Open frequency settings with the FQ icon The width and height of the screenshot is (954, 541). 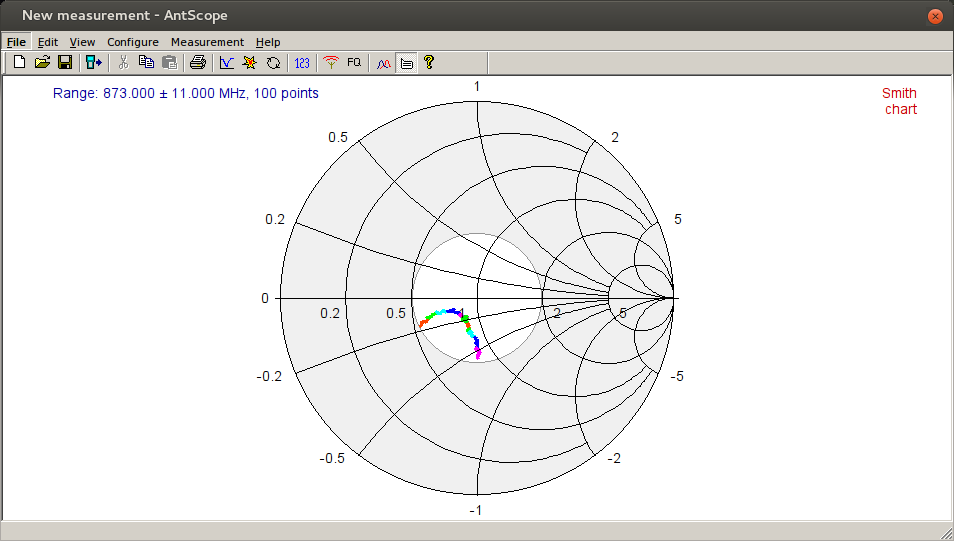click(x=354, y=62)
